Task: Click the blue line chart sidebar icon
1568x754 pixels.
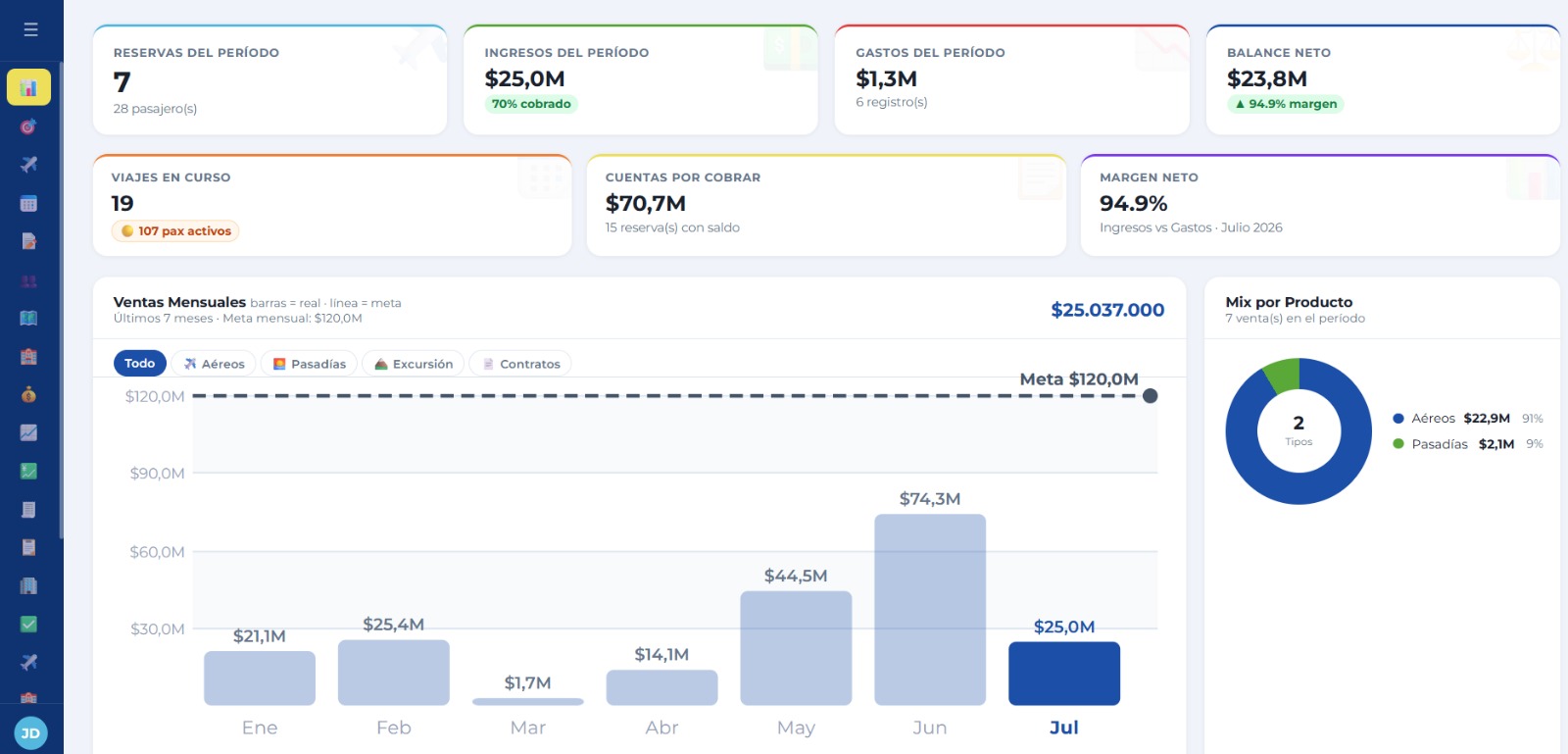Action: point(28,432)
